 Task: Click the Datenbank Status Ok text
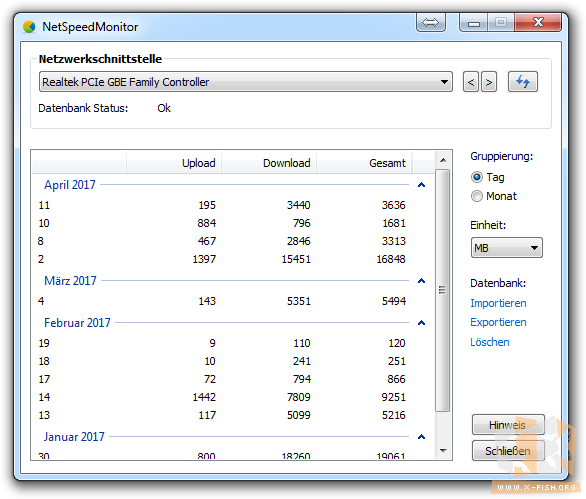click(164, 108)
